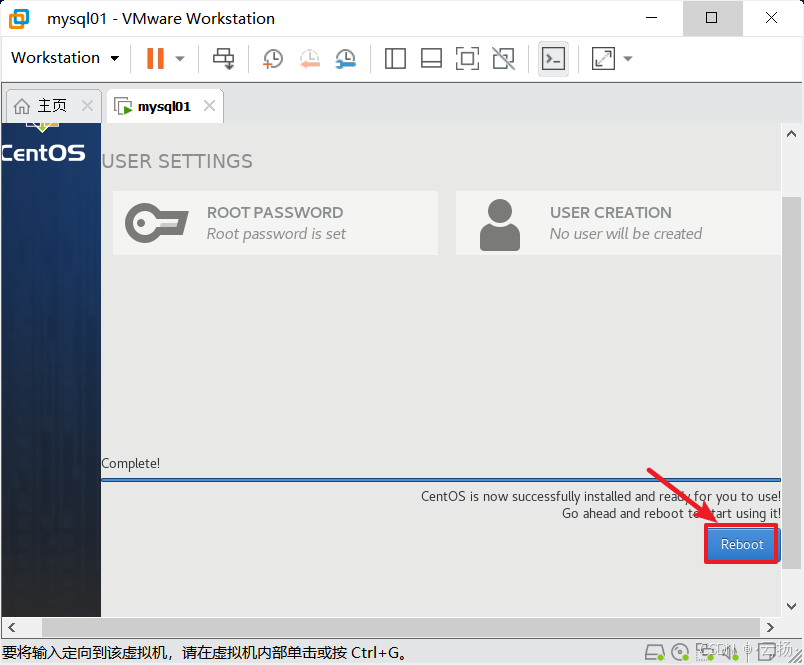Click the CD/DVD drive status icon

[680, 652]
